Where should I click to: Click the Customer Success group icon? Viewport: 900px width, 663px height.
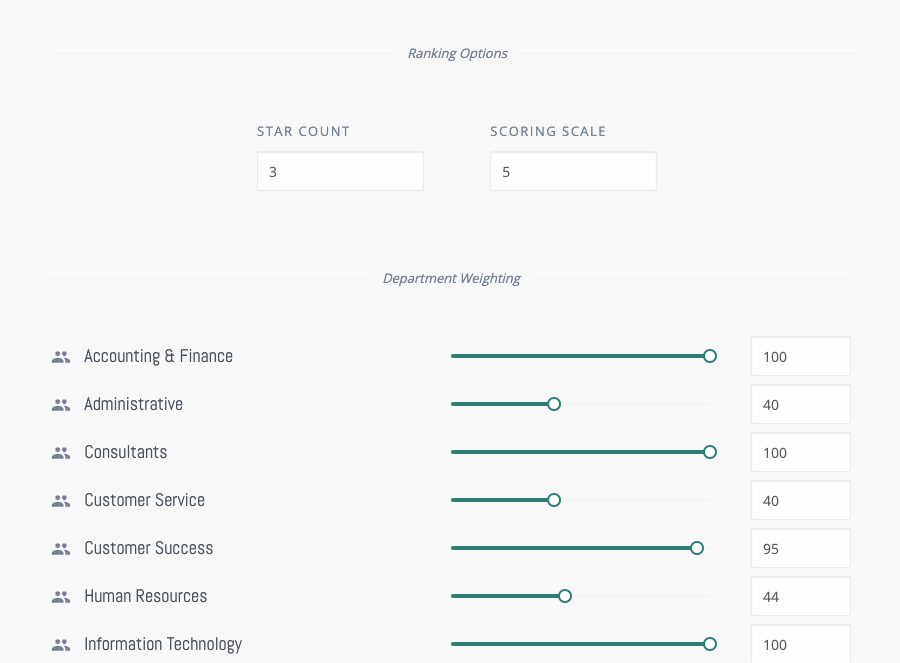(61, 549)
